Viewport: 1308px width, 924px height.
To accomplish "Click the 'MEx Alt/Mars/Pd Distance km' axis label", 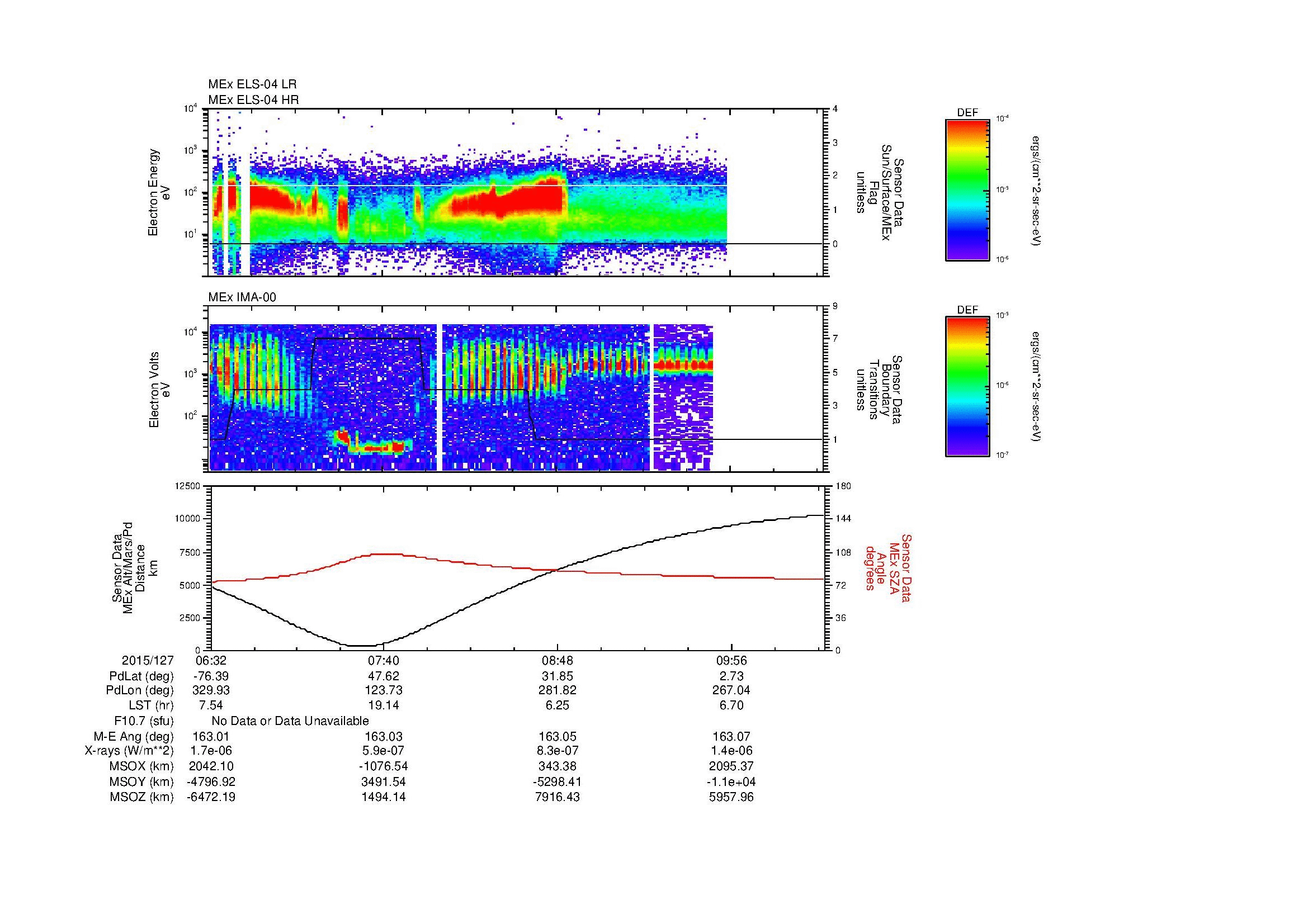I will (x=134, y=567).
